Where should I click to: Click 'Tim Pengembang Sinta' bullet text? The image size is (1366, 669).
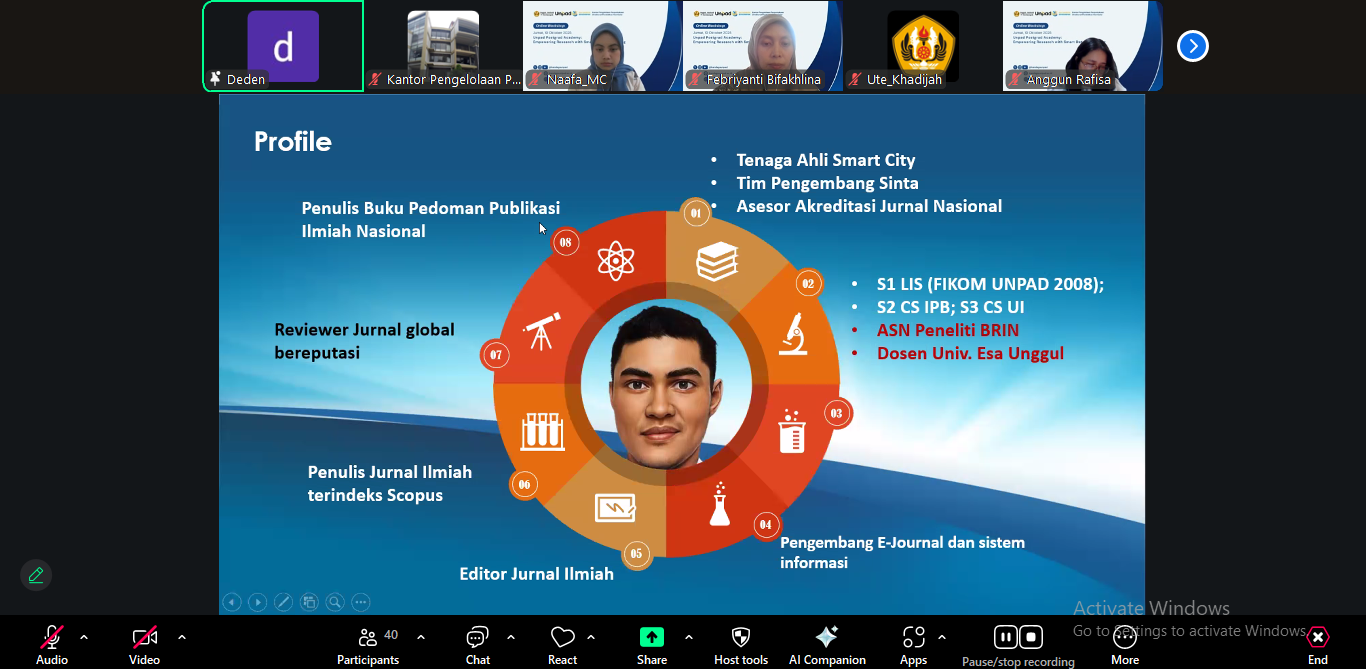pyautogui.click(x=827, y=183)
